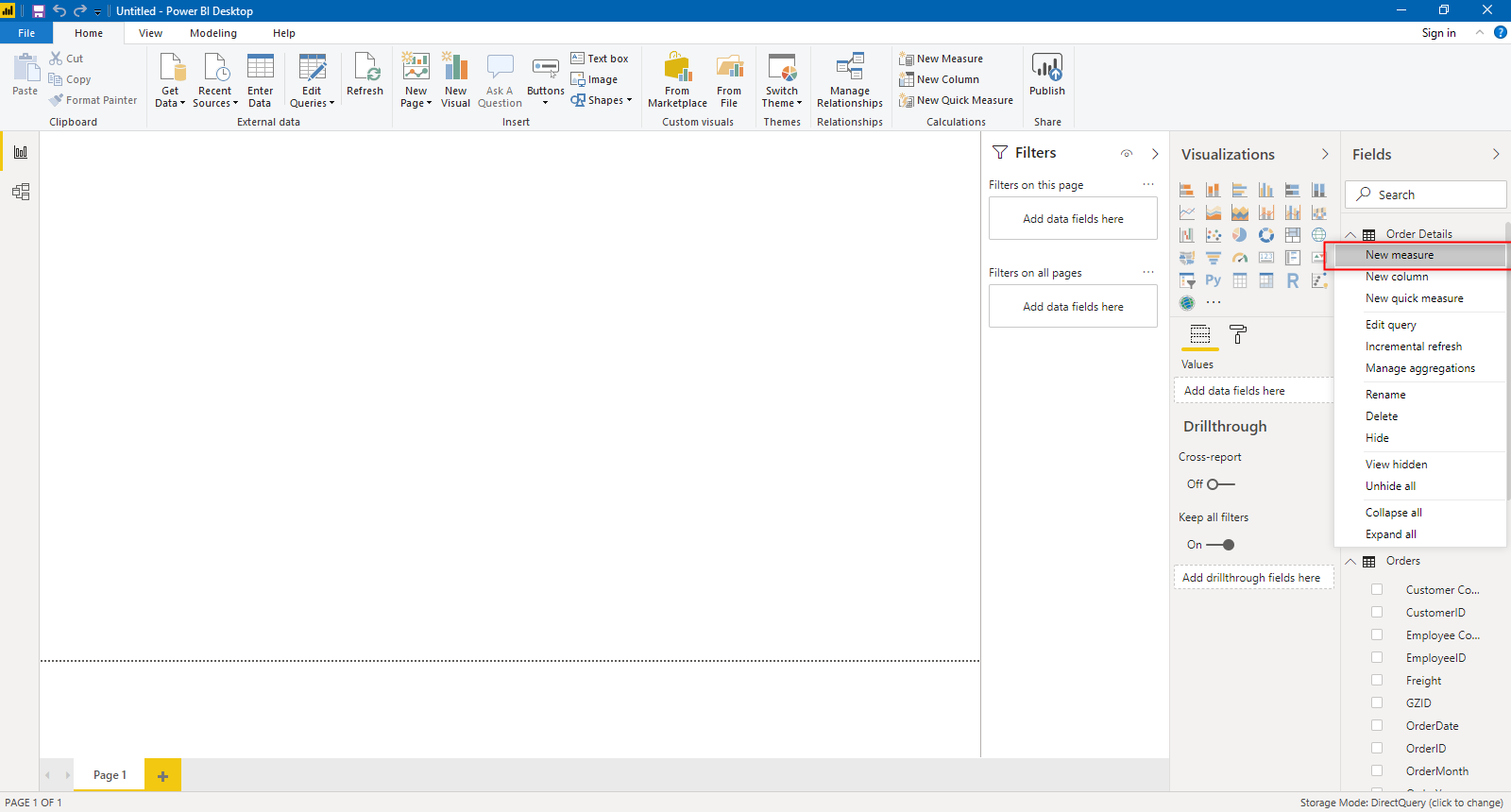Collapse the Orders table in Fields
Image resolution: width=1511 pixels, height=812 pixels.
click(1350, 562)
